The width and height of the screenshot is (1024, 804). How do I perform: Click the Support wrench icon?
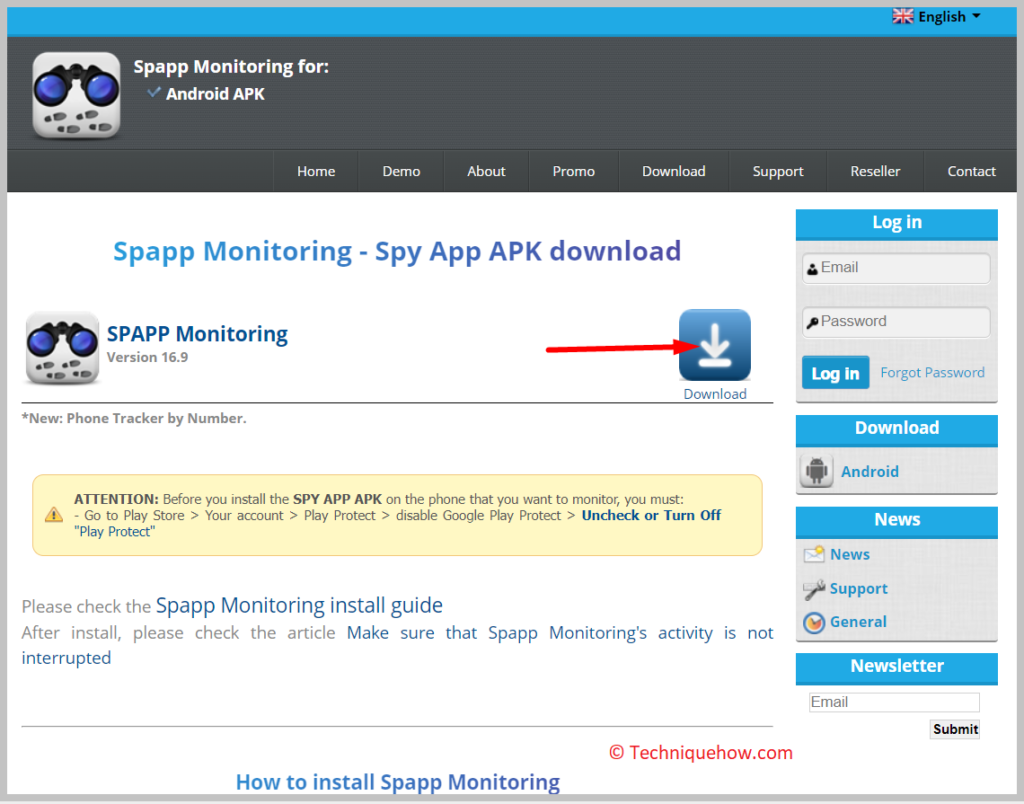click(814, 589)
